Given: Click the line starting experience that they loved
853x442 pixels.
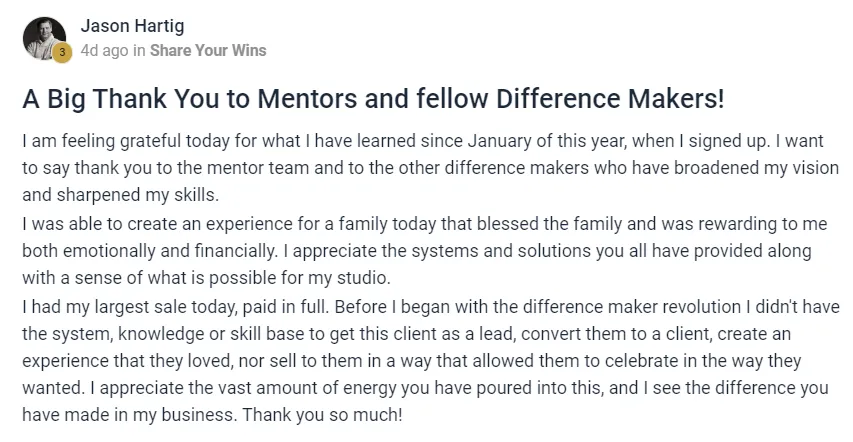Looking at the screenshot, I should pos(411,361).
